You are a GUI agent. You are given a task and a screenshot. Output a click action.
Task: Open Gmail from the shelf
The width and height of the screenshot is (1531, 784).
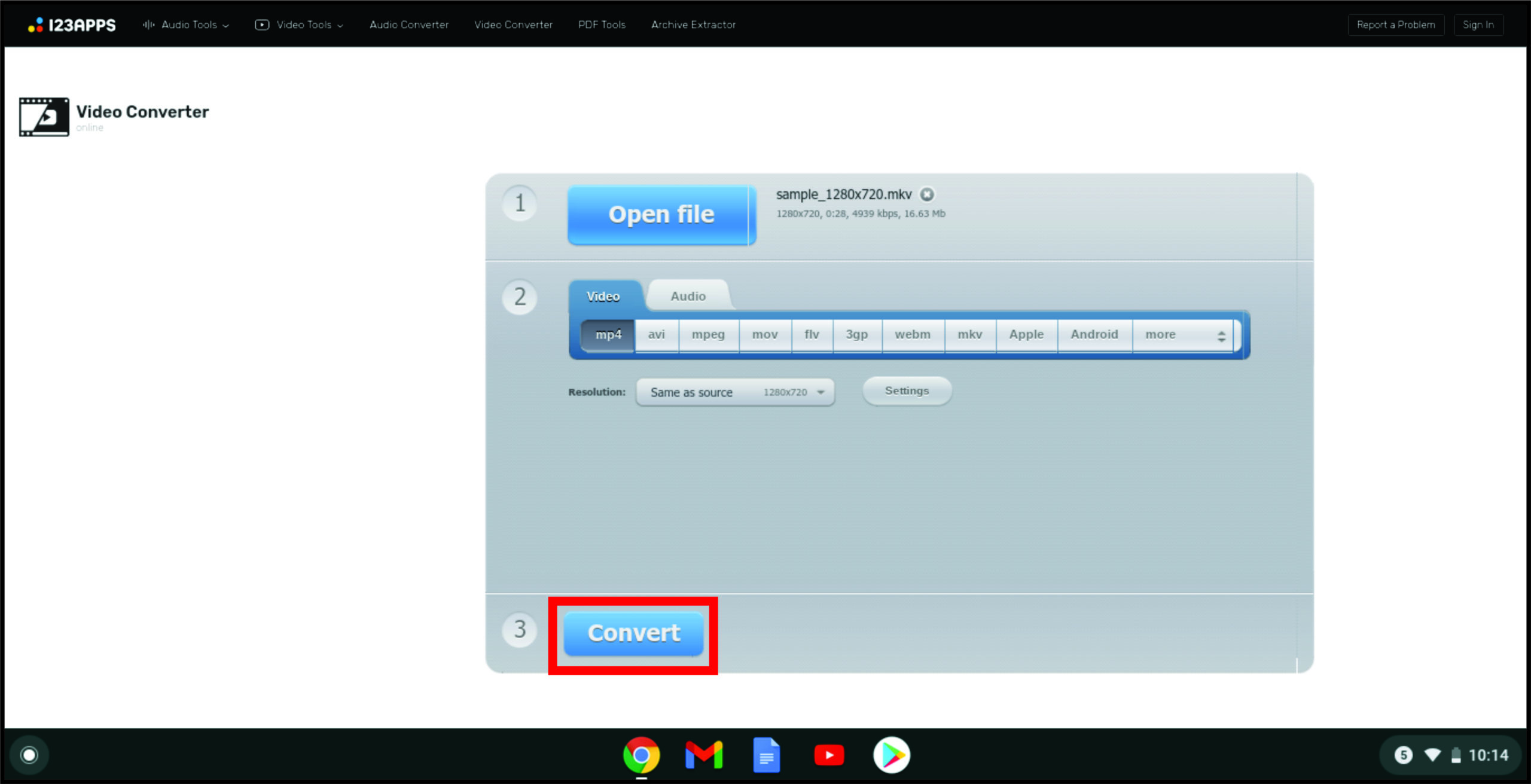click(704, 755)
